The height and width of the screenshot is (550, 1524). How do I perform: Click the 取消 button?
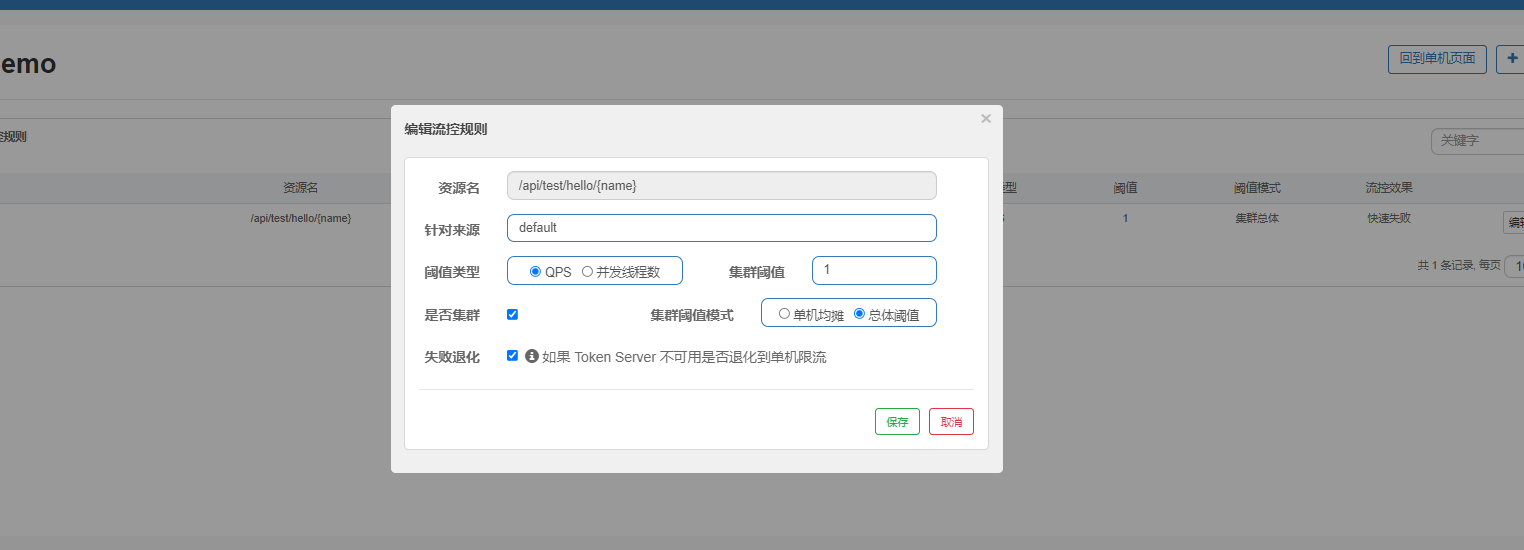coord(951,422)
